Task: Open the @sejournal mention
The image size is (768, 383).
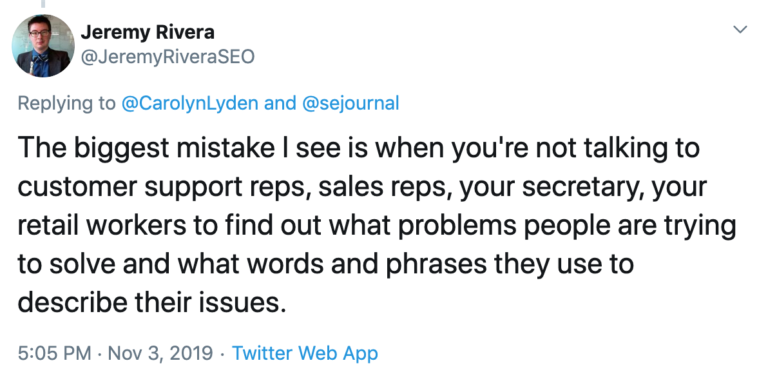Action: point(351,103)
